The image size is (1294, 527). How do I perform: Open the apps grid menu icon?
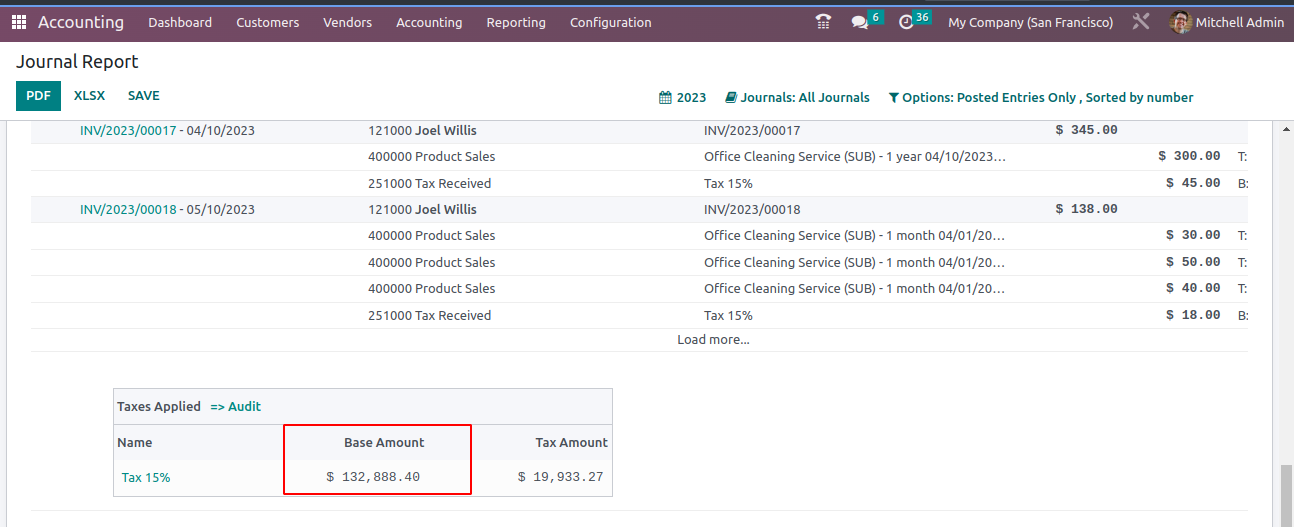click(x=19, y=22)
